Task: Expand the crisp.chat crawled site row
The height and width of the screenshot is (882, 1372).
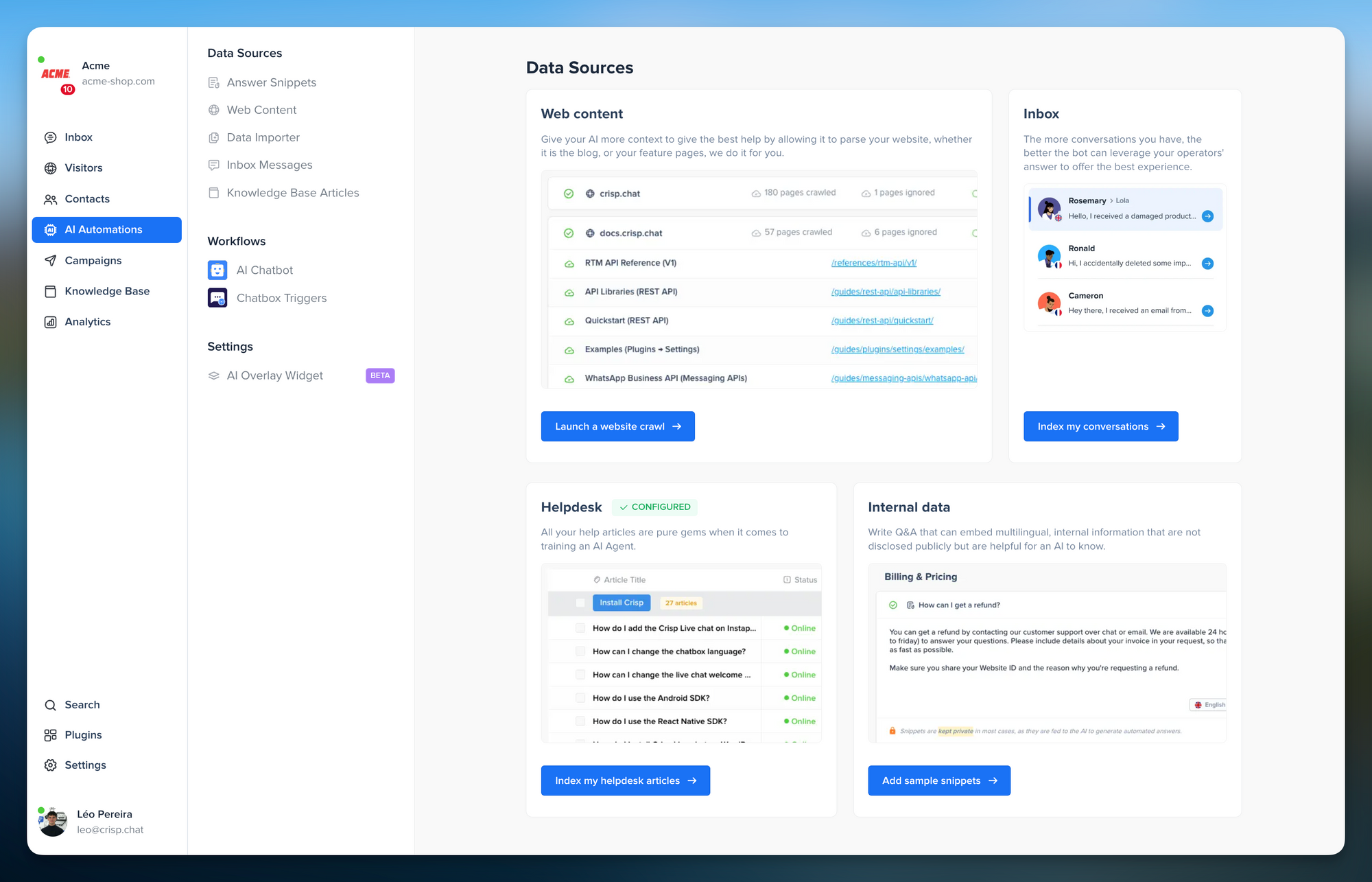Action: (619, 194)
